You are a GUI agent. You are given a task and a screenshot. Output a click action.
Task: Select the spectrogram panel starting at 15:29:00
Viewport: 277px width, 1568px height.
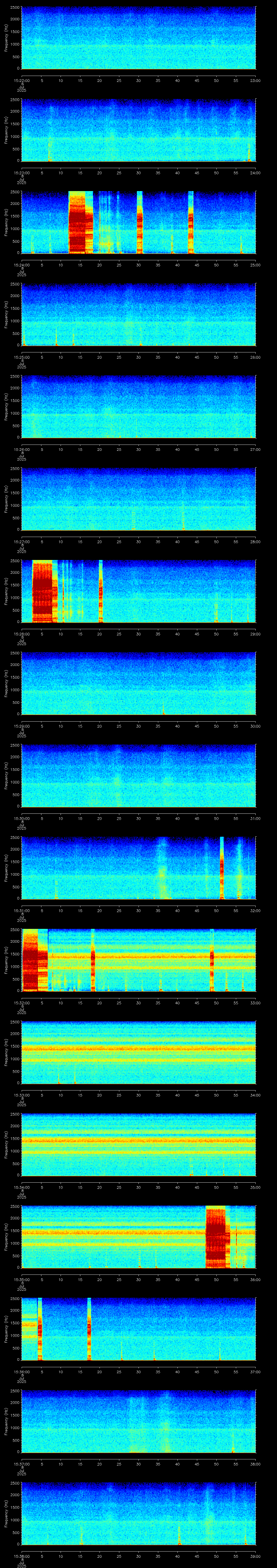click(x=138, y=683)
